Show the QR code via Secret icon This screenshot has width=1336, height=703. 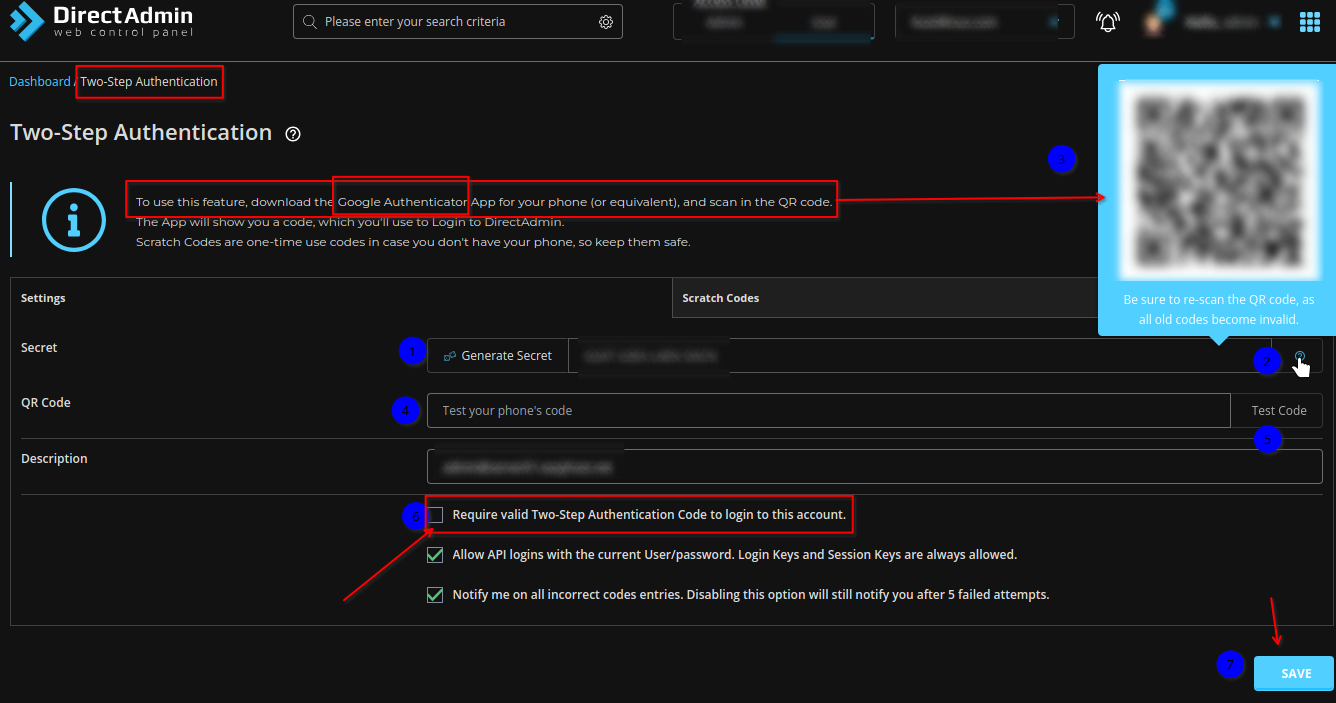pyautogui.click(x=1299, y=356)
